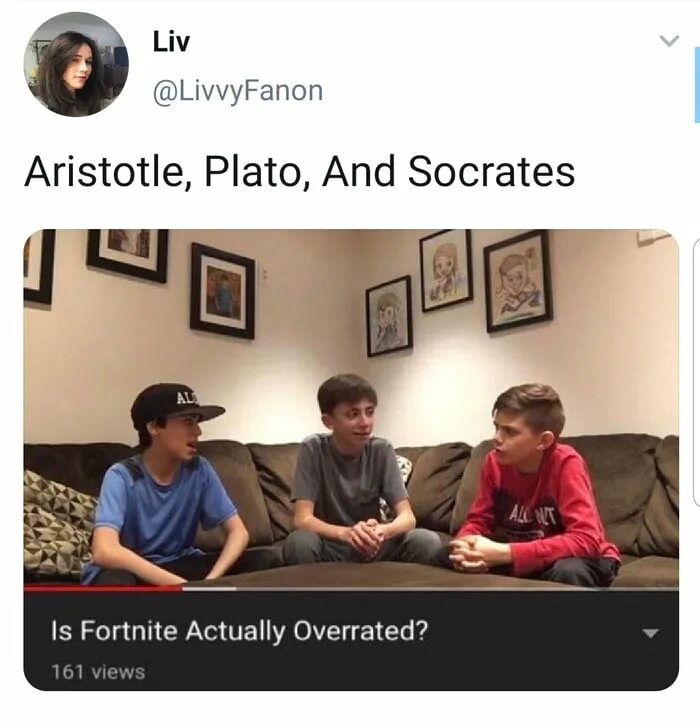This screenshot has width=700, height=723.
Task: Open video title Is Fortnite Actually Overrated?
Action: [x=240, y=631]
